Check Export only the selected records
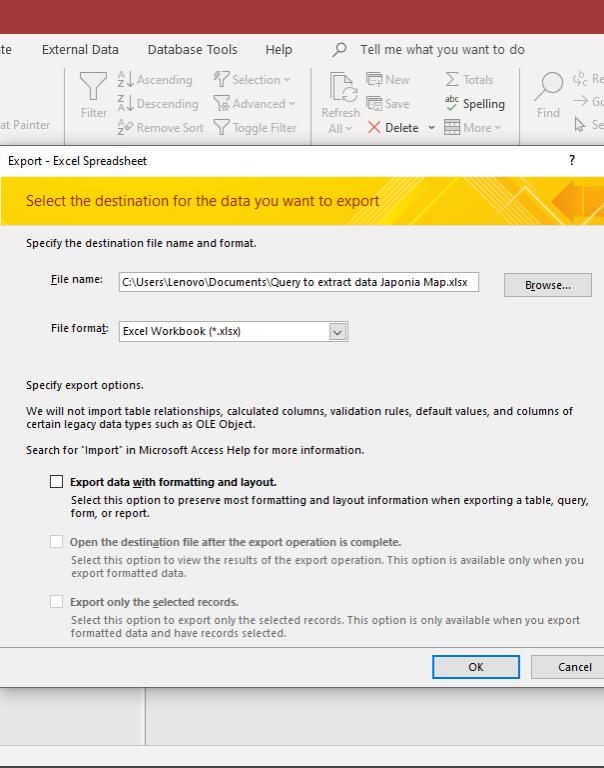 click(56, 601)
